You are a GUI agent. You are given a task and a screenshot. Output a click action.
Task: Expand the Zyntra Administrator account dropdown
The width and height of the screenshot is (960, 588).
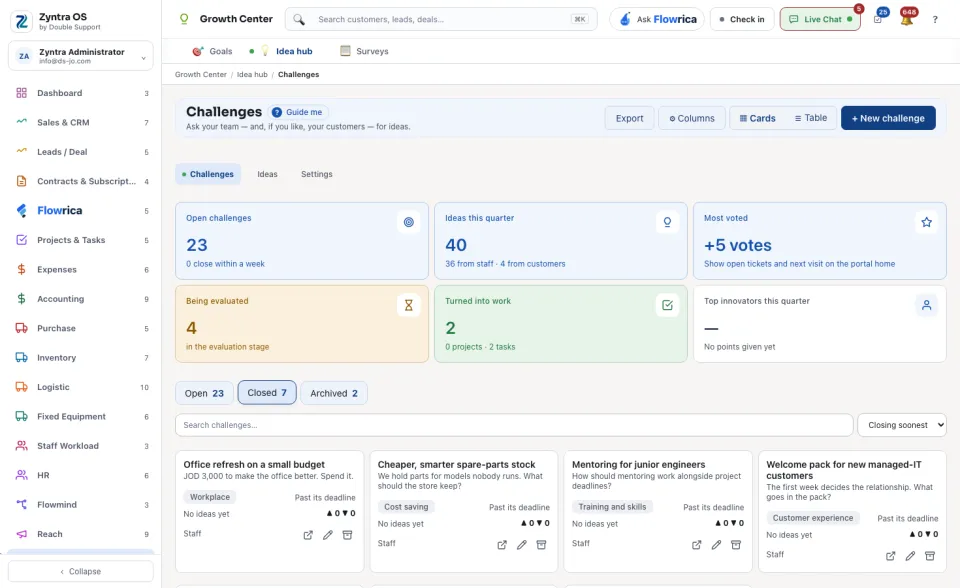[x=81, y=56]
